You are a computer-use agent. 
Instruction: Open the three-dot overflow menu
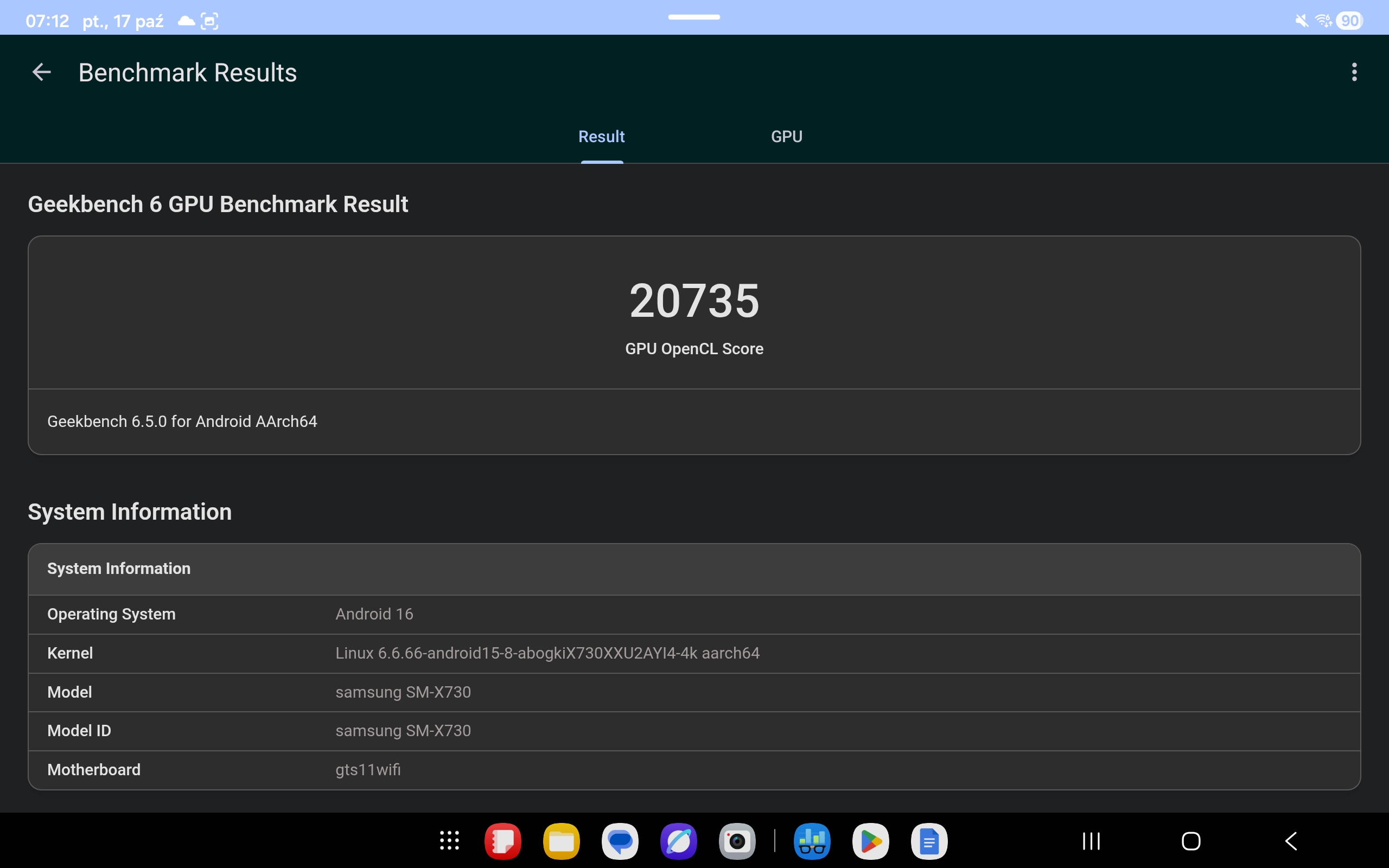1354,72
